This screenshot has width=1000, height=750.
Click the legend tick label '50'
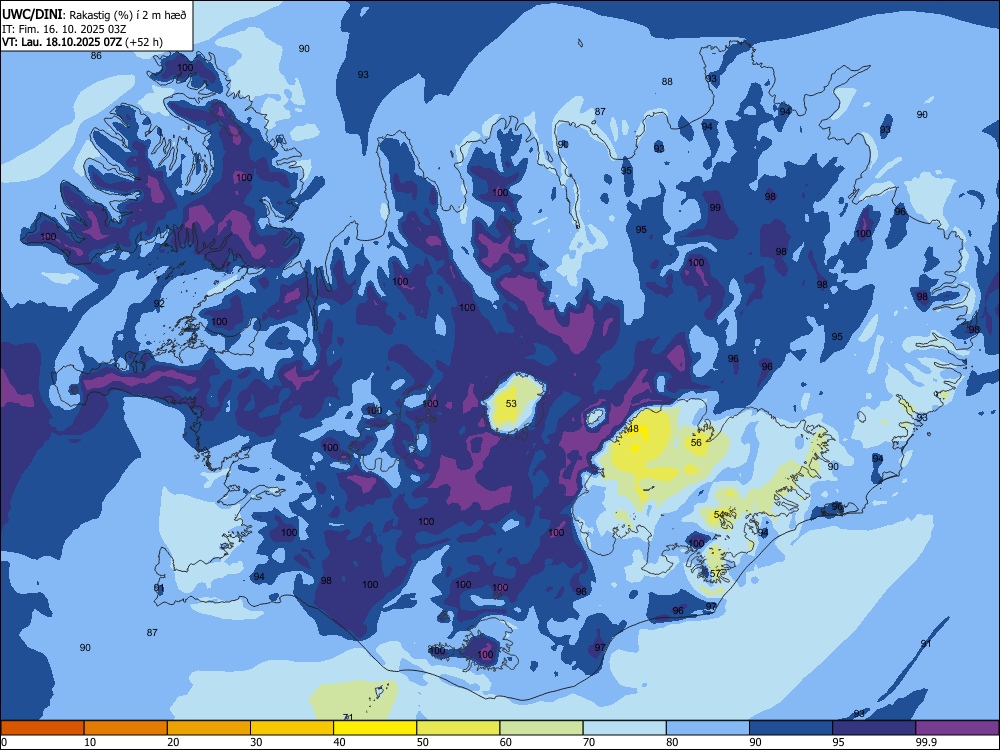(x=423, y=742)
